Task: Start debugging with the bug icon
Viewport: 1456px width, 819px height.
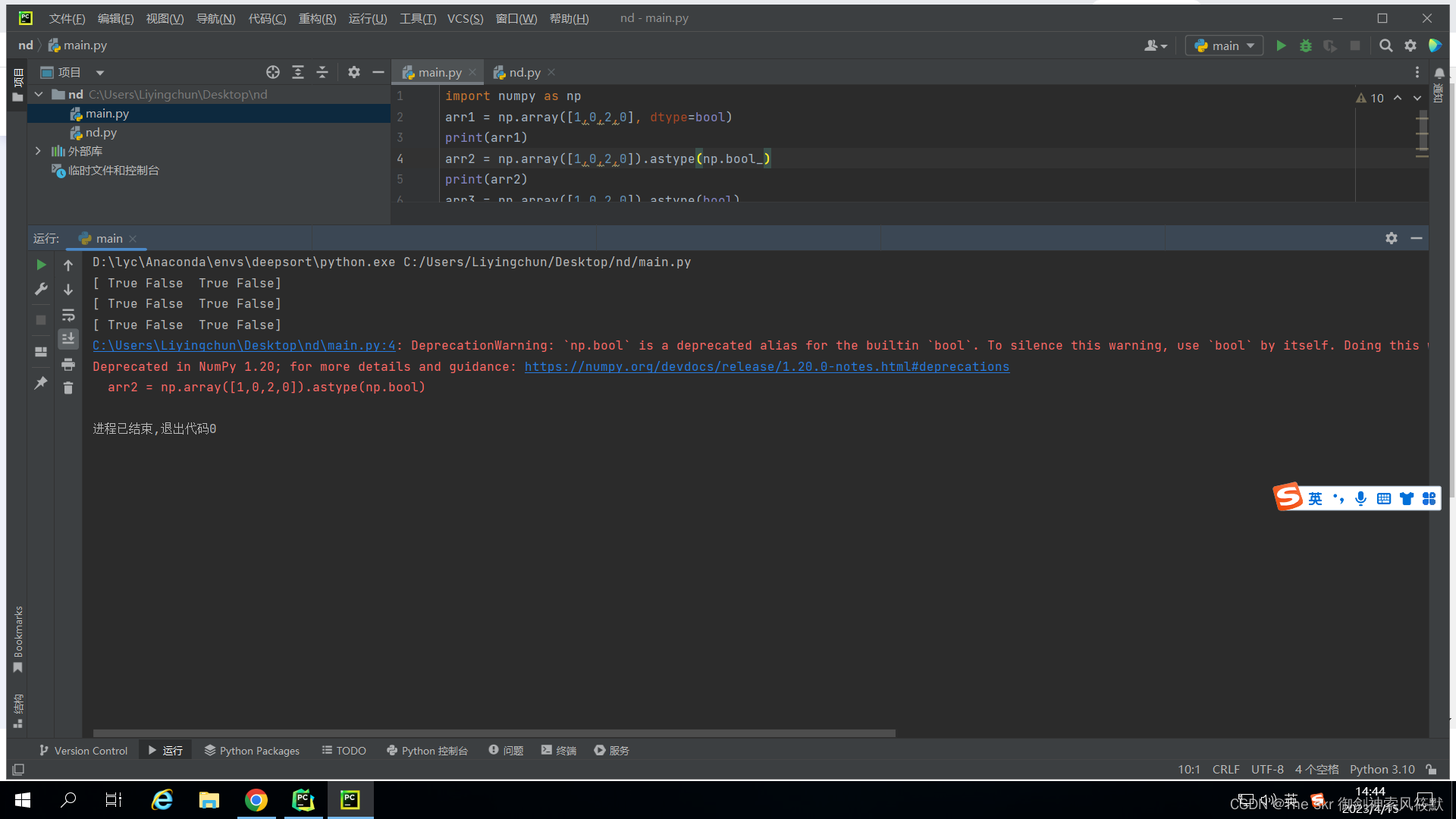Action: pos(1305,45)
